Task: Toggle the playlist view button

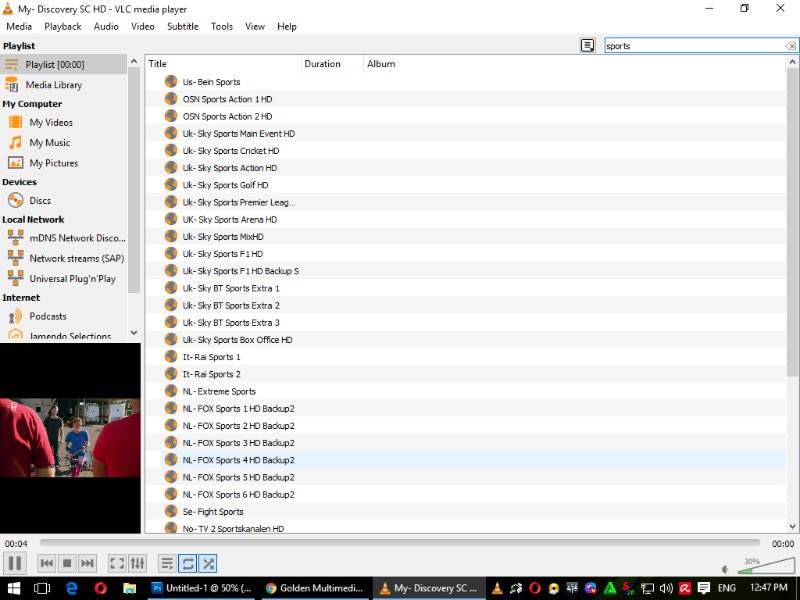Action: [x=167, y=563]
